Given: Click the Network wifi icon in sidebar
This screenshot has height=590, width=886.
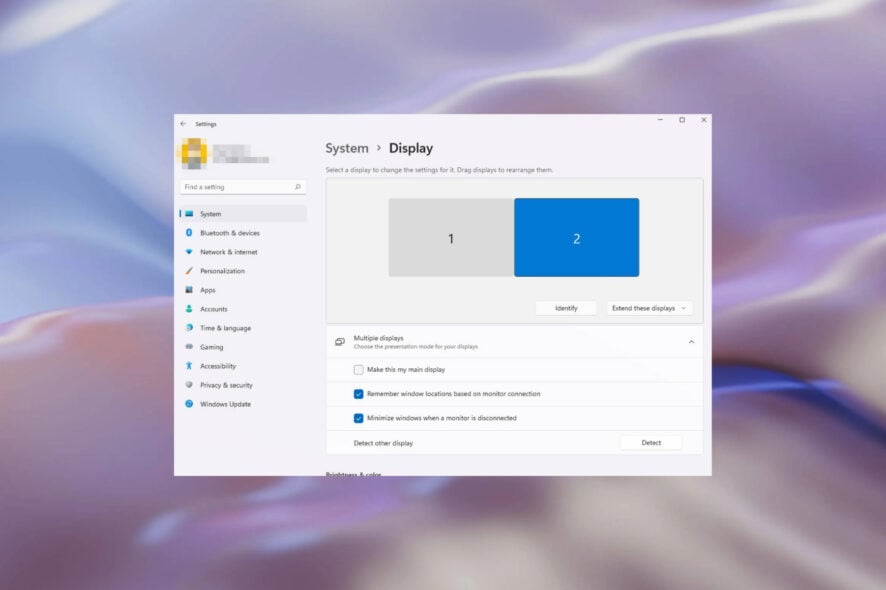Looking at the screenshot, I should tap(189, 252).
